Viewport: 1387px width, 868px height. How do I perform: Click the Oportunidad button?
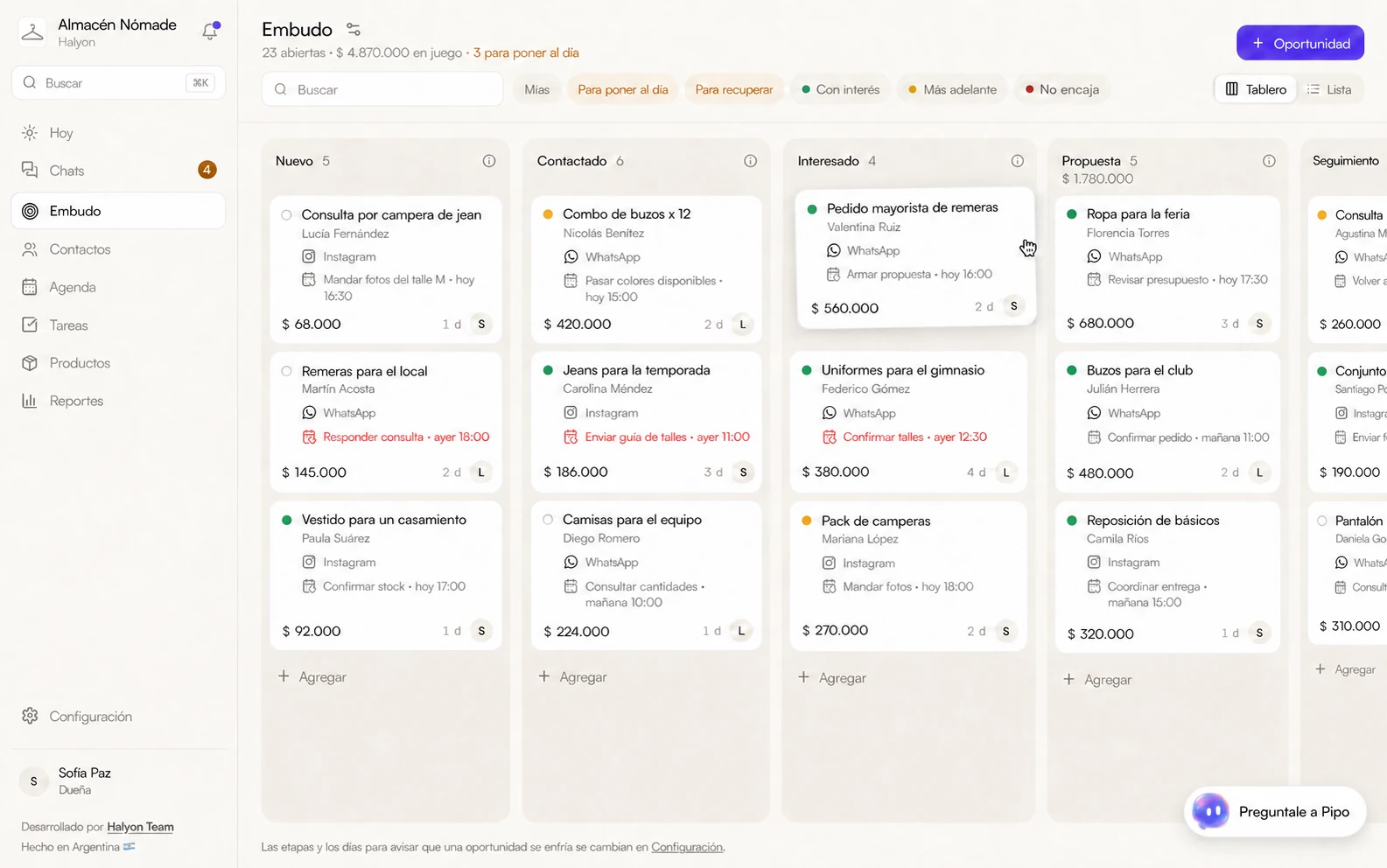coord(1299,43)
